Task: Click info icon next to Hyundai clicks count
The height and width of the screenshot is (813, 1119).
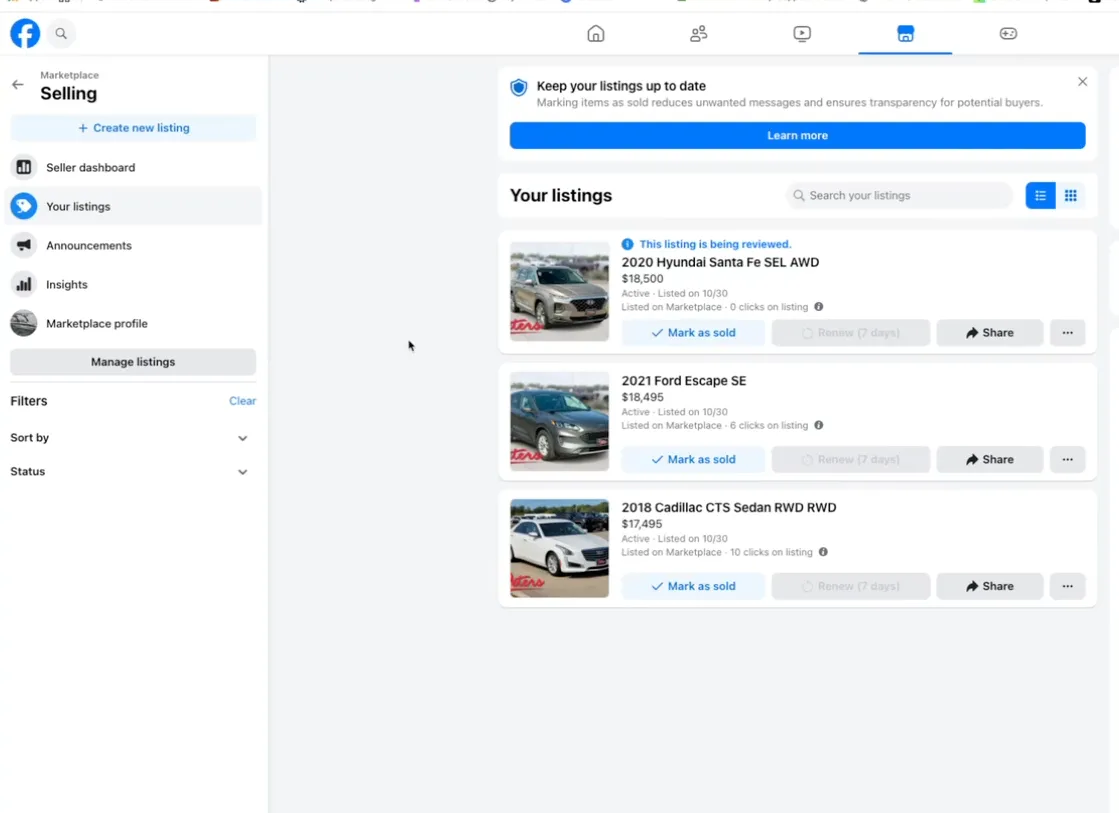Action: [819, 307]
